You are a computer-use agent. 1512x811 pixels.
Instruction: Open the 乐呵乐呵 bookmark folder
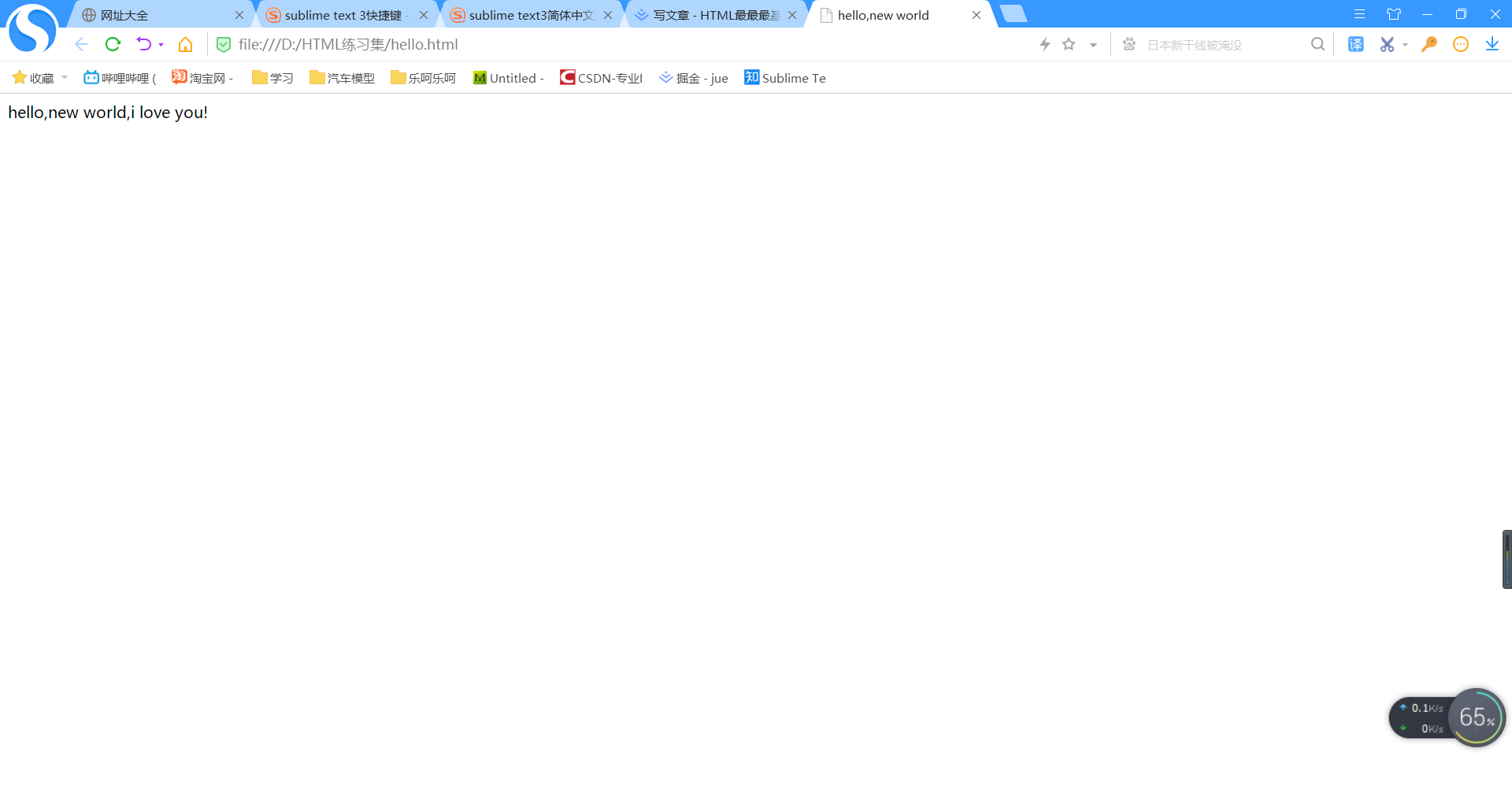point(423,78)
